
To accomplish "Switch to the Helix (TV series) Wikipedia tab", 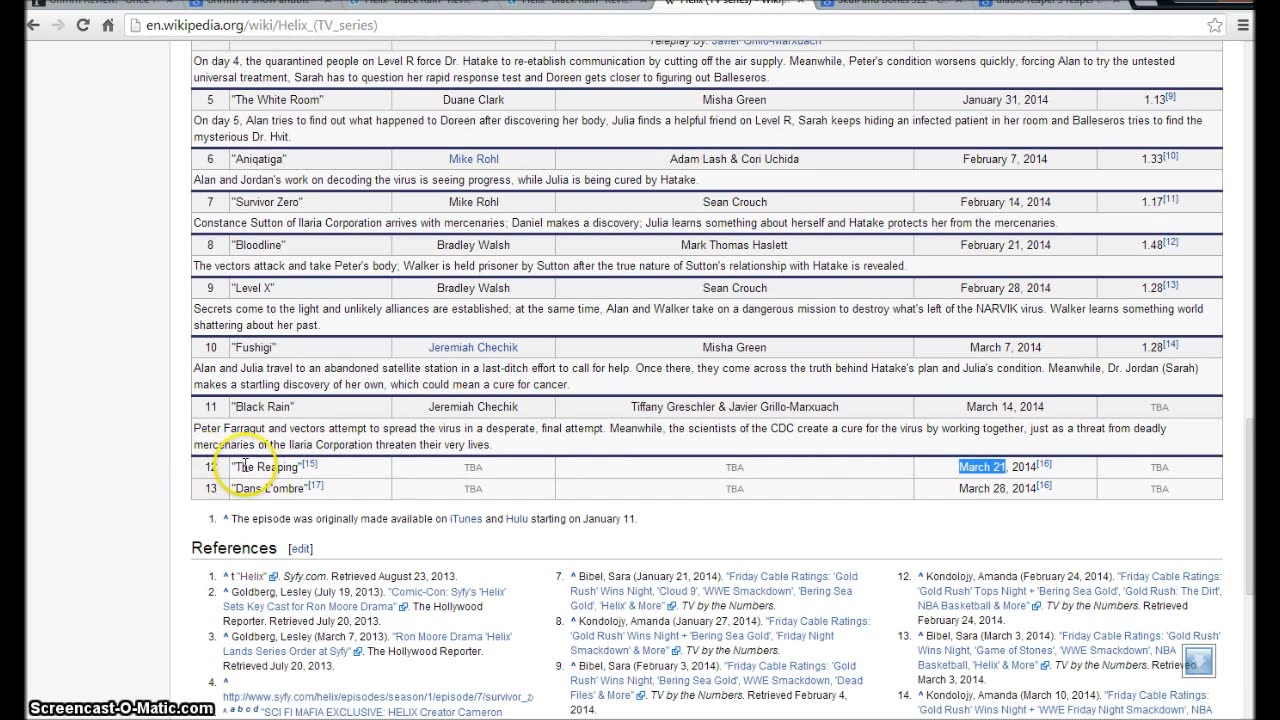I will 735,4.
